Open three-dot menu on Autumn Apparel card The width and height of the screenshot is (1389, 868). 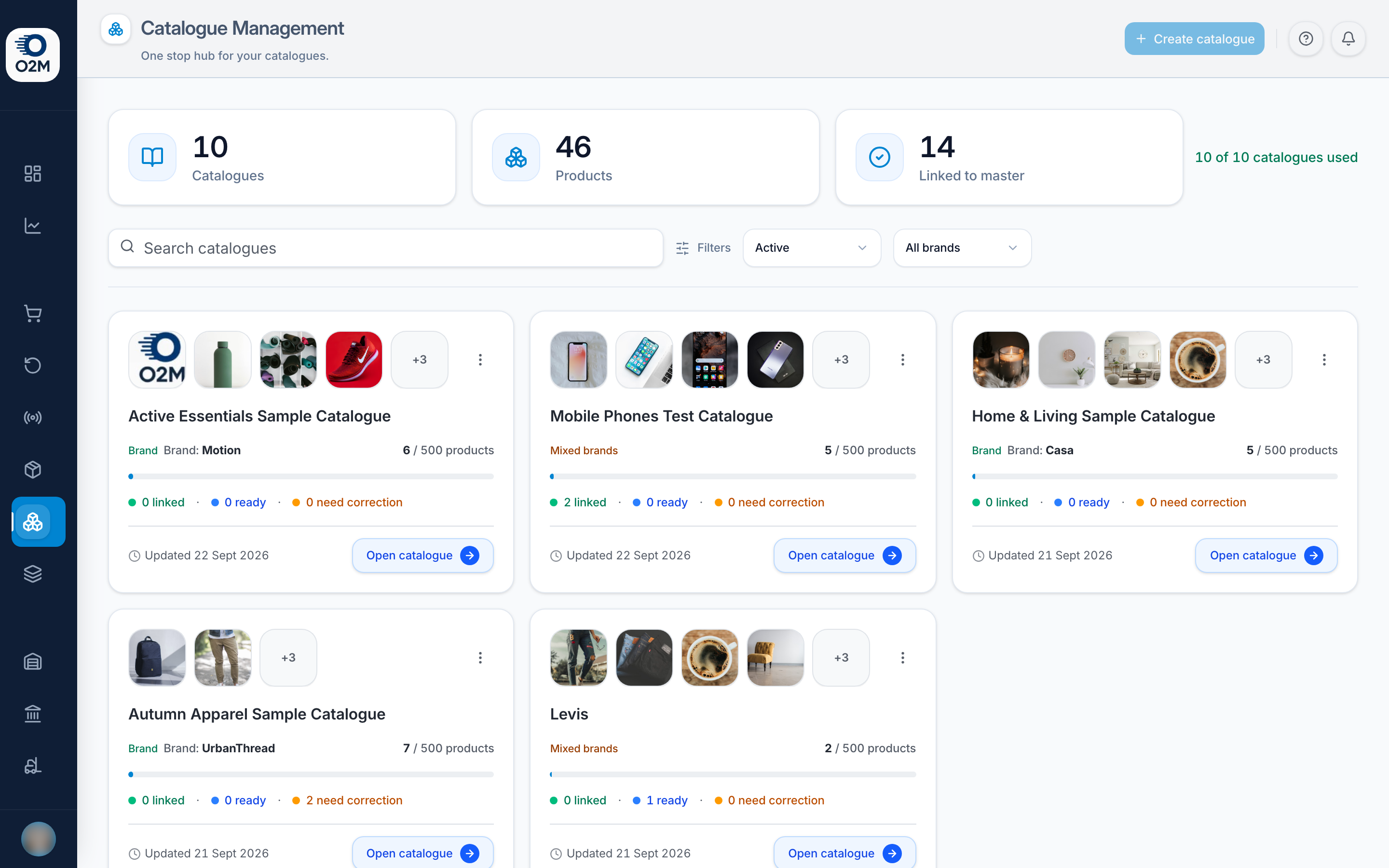tap(480, 657)
